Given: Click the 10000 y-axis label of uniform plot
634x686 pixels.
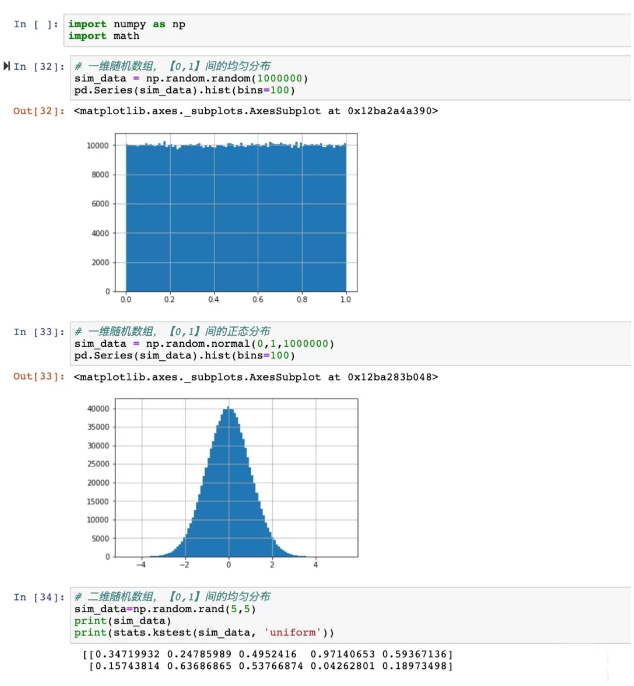Looking at the screenshot, I should coord(98,146).
